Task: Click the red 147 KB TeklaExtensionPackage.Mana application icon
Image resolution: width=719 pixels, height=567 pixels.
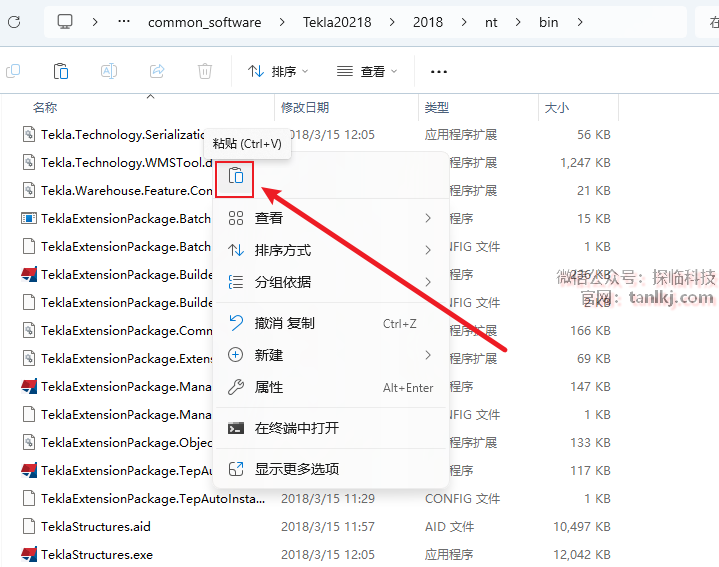Action: [29, 386]
